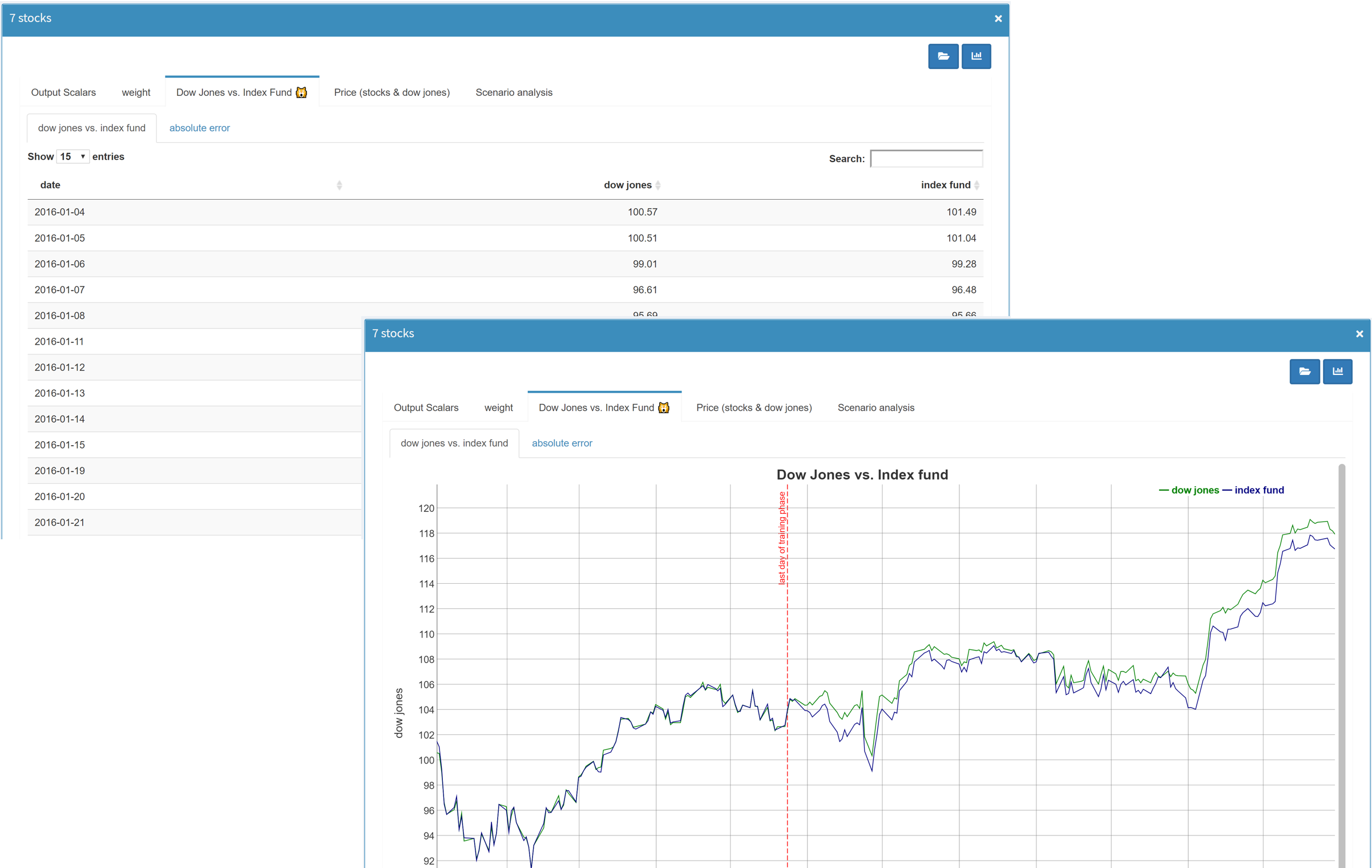This screenshot has width=1372, height=868.
Task: Open absolute error link in front window
Action: point(562,443)
